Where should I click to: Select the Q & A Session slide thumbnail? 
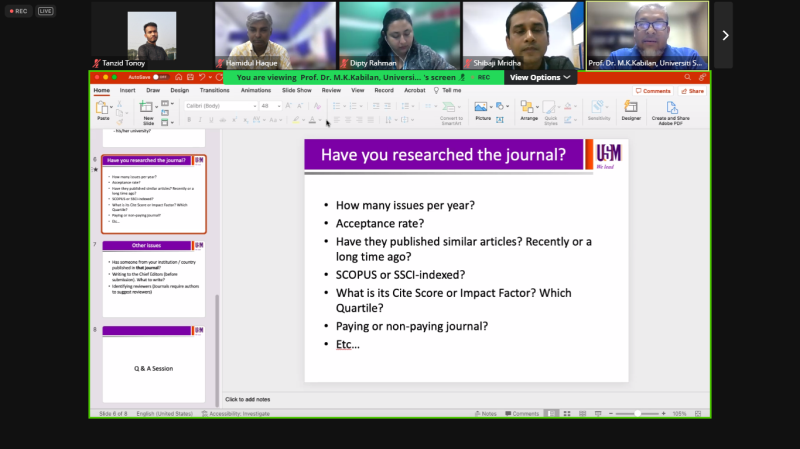[x=154, y=367]
